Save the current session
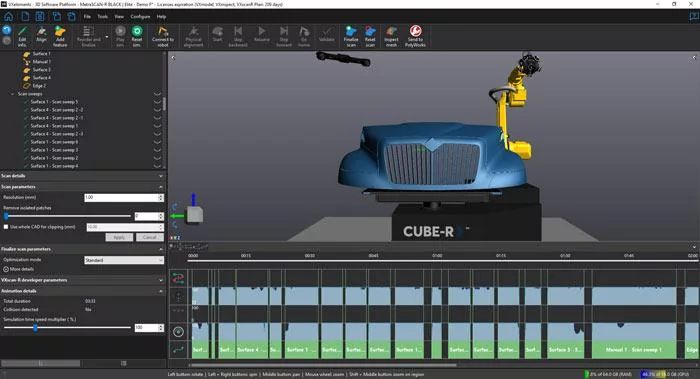 (40, 17)
